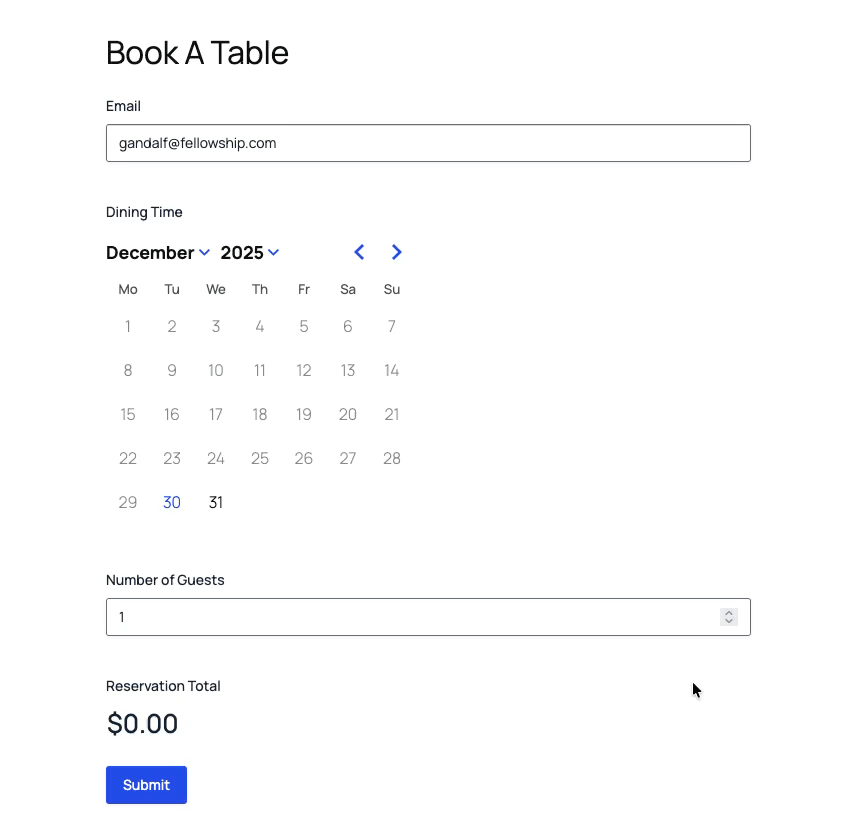The height and width of the screenshot is (838, 848).
Task: Choose December 18 in the calendar
Action: (260, 414)
